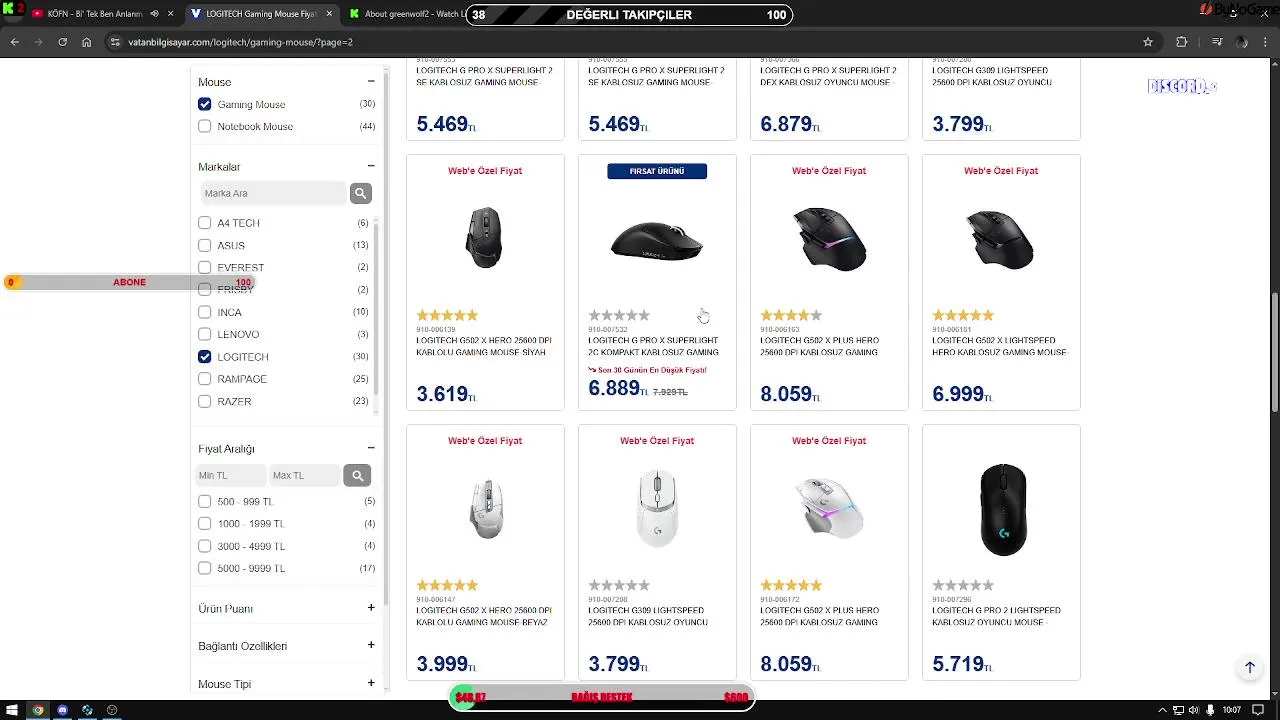The width and height of the screenshot is (1280, 720).
Task: Check the 500 - 999 TL price filter
Action: coord(205,501)
